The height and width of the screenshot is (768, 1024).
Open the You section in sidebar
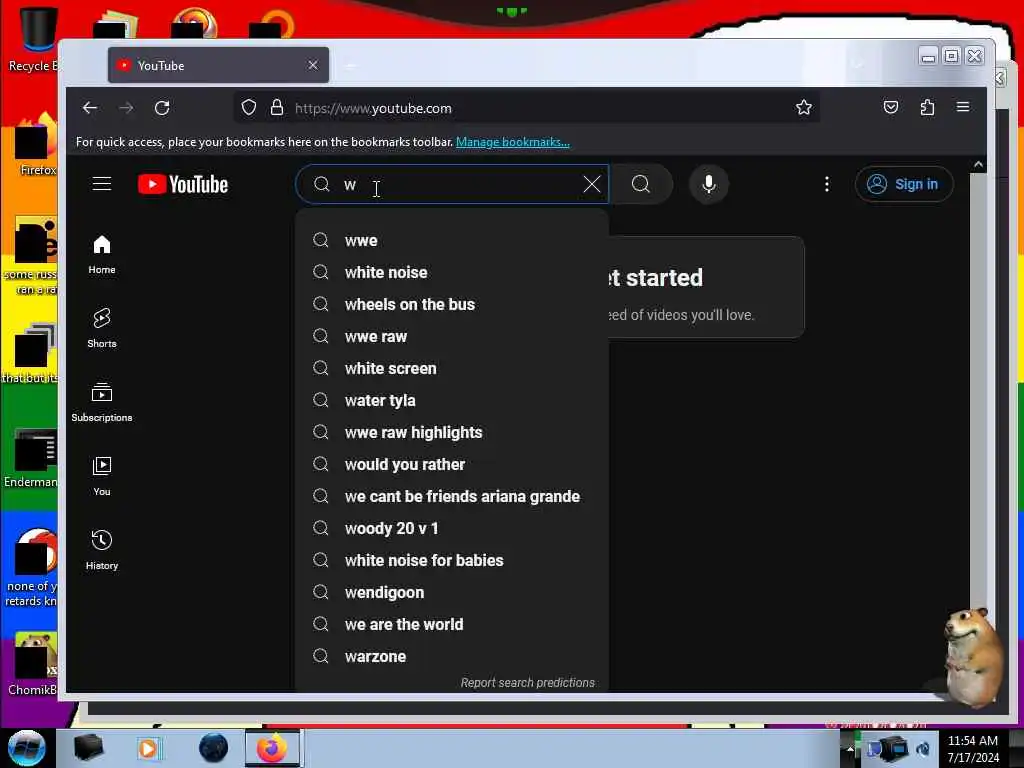coord(102,477)
